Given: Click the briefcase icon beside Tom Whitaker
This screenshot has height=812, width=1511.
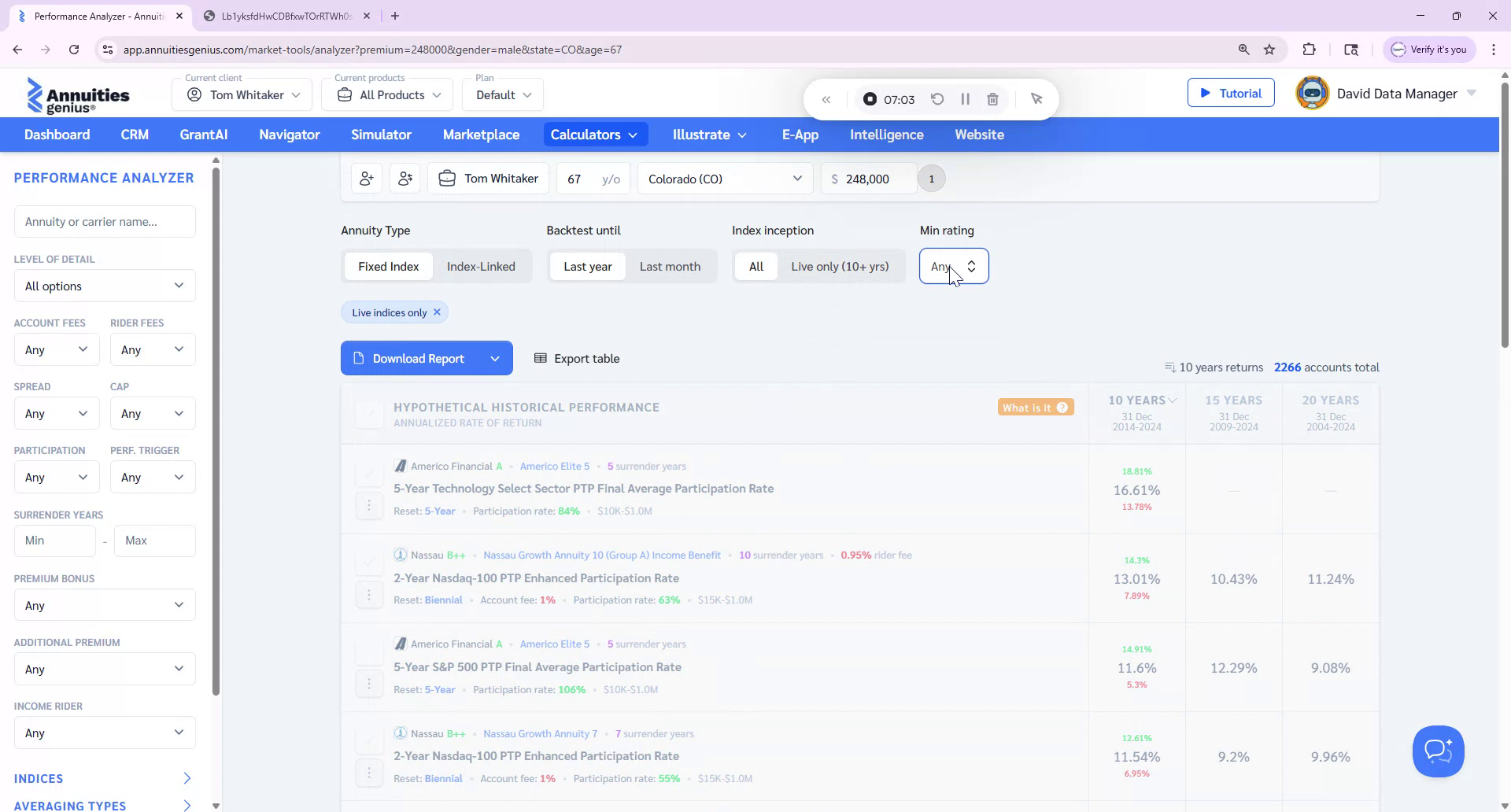Looking at the screenshot, I should [446, 178].
